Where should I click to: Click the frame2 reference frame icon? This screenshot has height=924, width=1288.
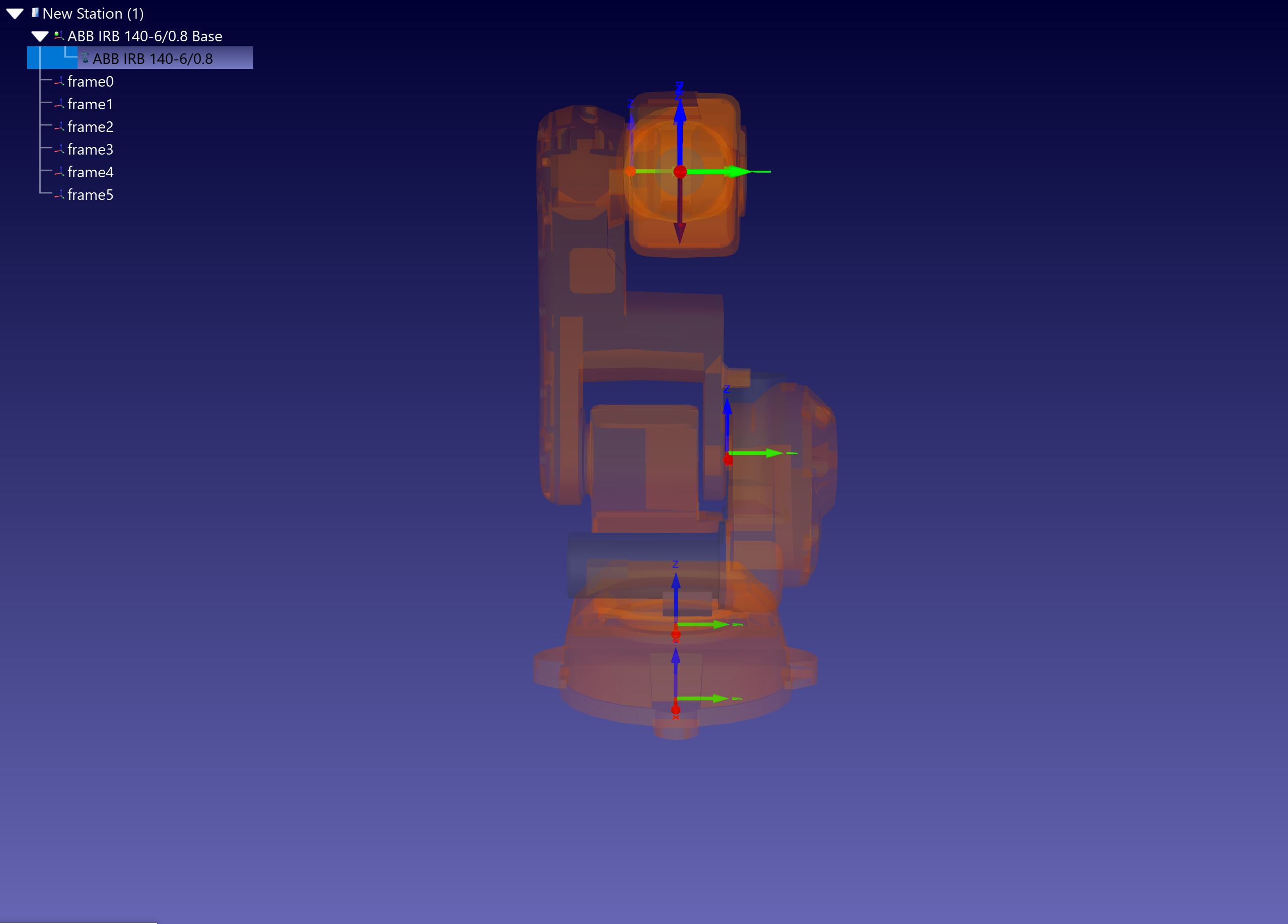point(59,127)
